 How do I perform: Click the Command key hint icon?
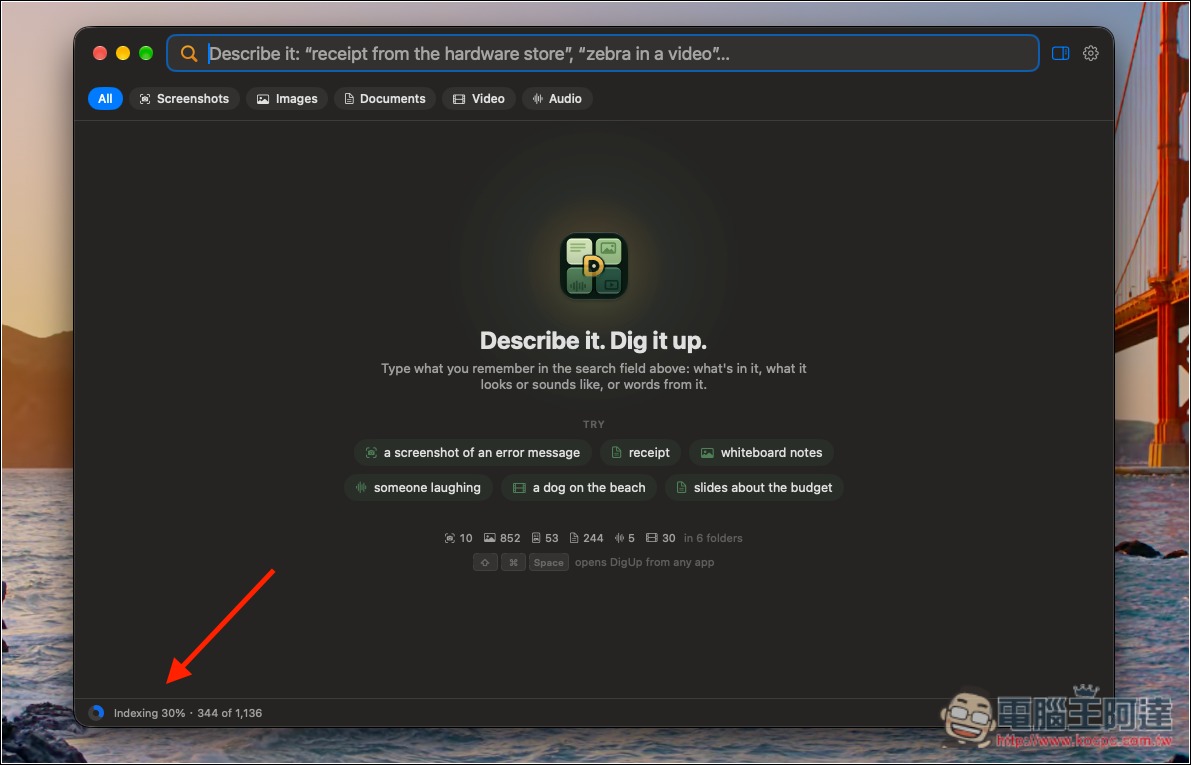click(513, 562)
